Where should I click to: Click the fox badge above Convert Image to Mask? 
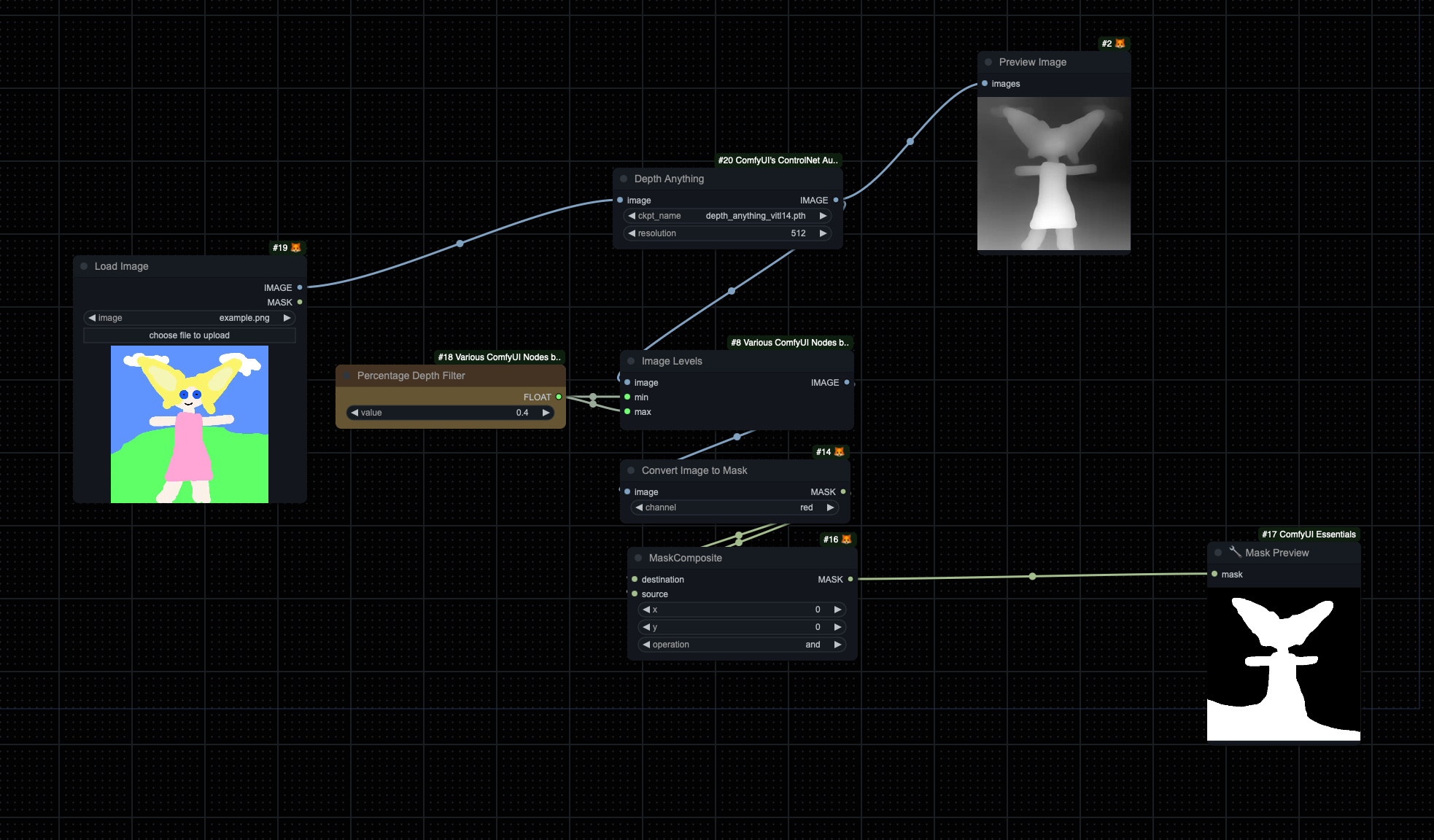tap(840, 452)
